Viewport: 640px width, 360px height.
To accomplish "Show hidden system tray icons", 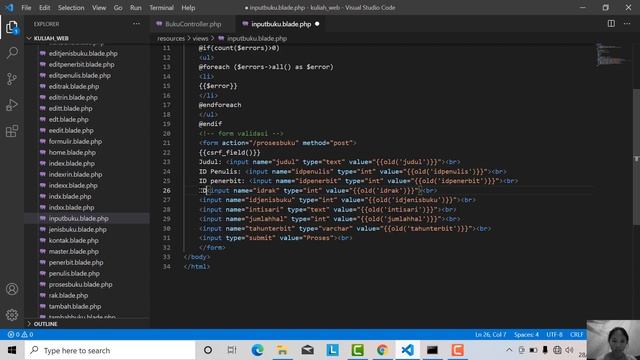I will (509, 350).
